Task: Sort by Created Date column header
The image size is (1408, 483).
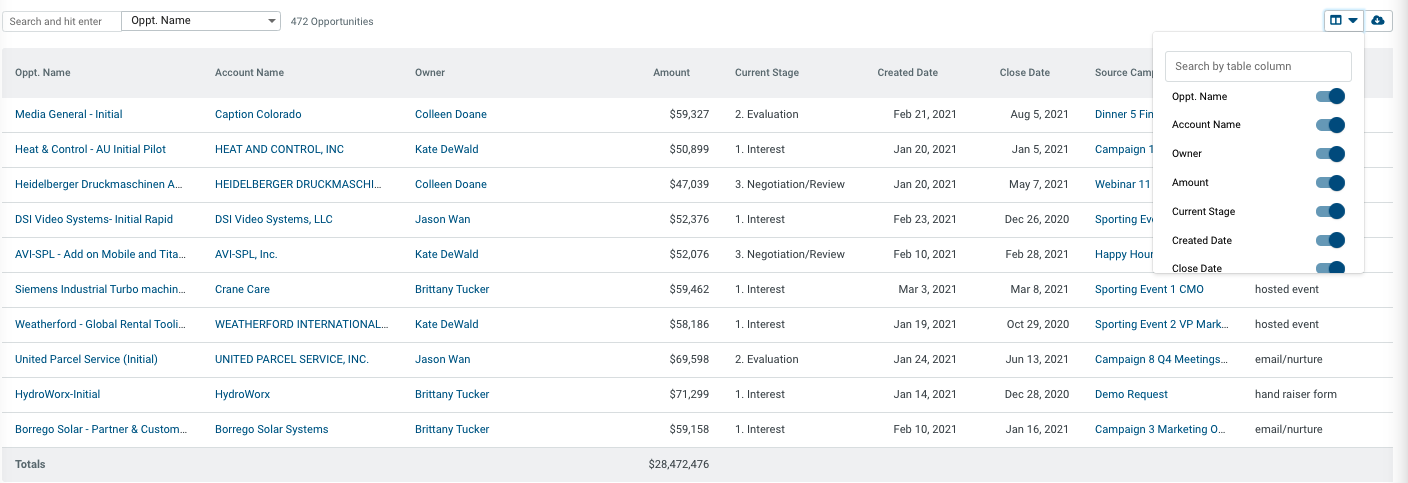Action: (908, 72)
